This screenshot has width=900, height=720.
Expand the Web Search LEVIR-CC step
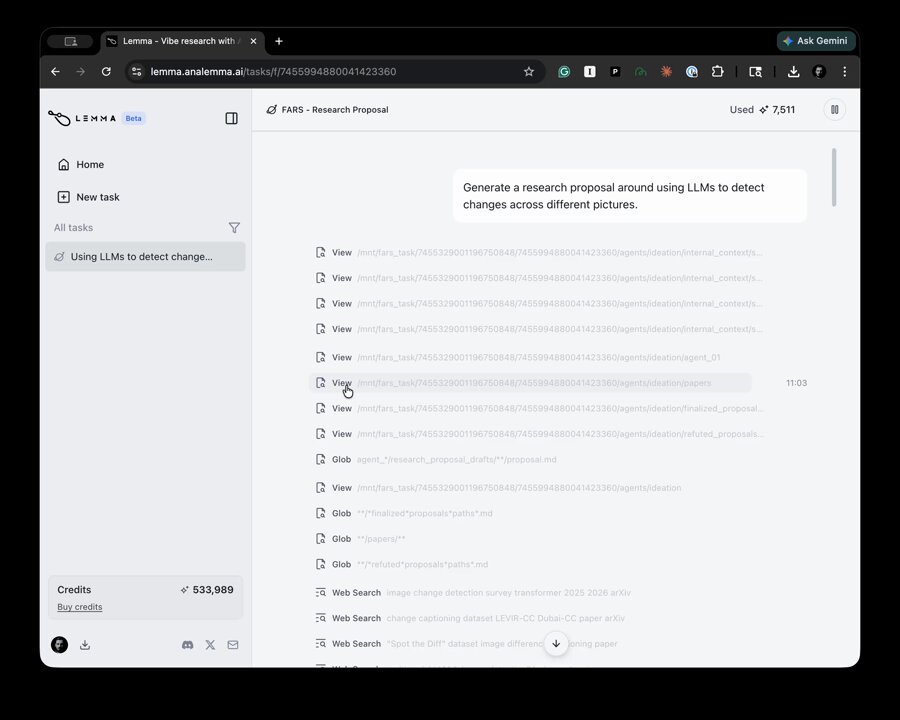[x=470, y=618]
